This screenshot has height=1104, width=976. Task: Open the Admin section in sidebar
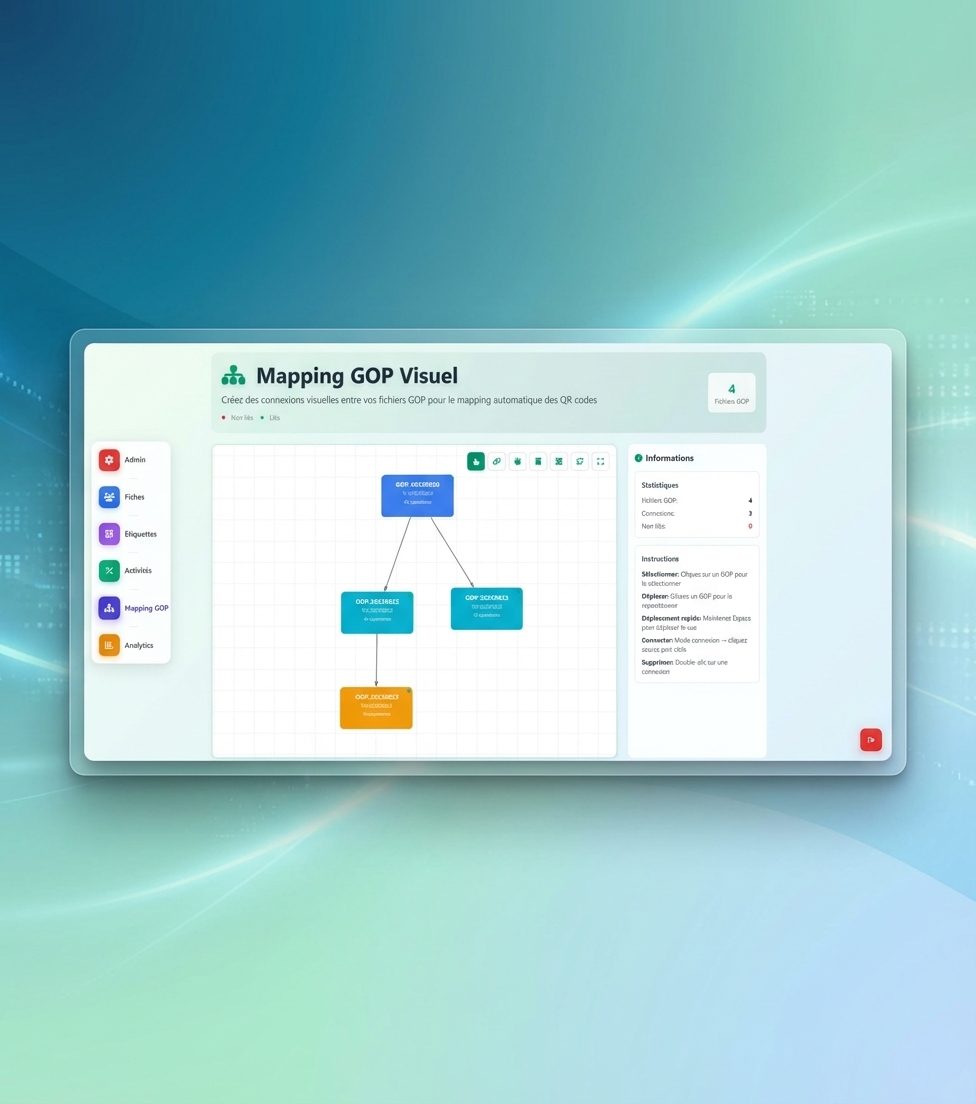pos(131,460)
